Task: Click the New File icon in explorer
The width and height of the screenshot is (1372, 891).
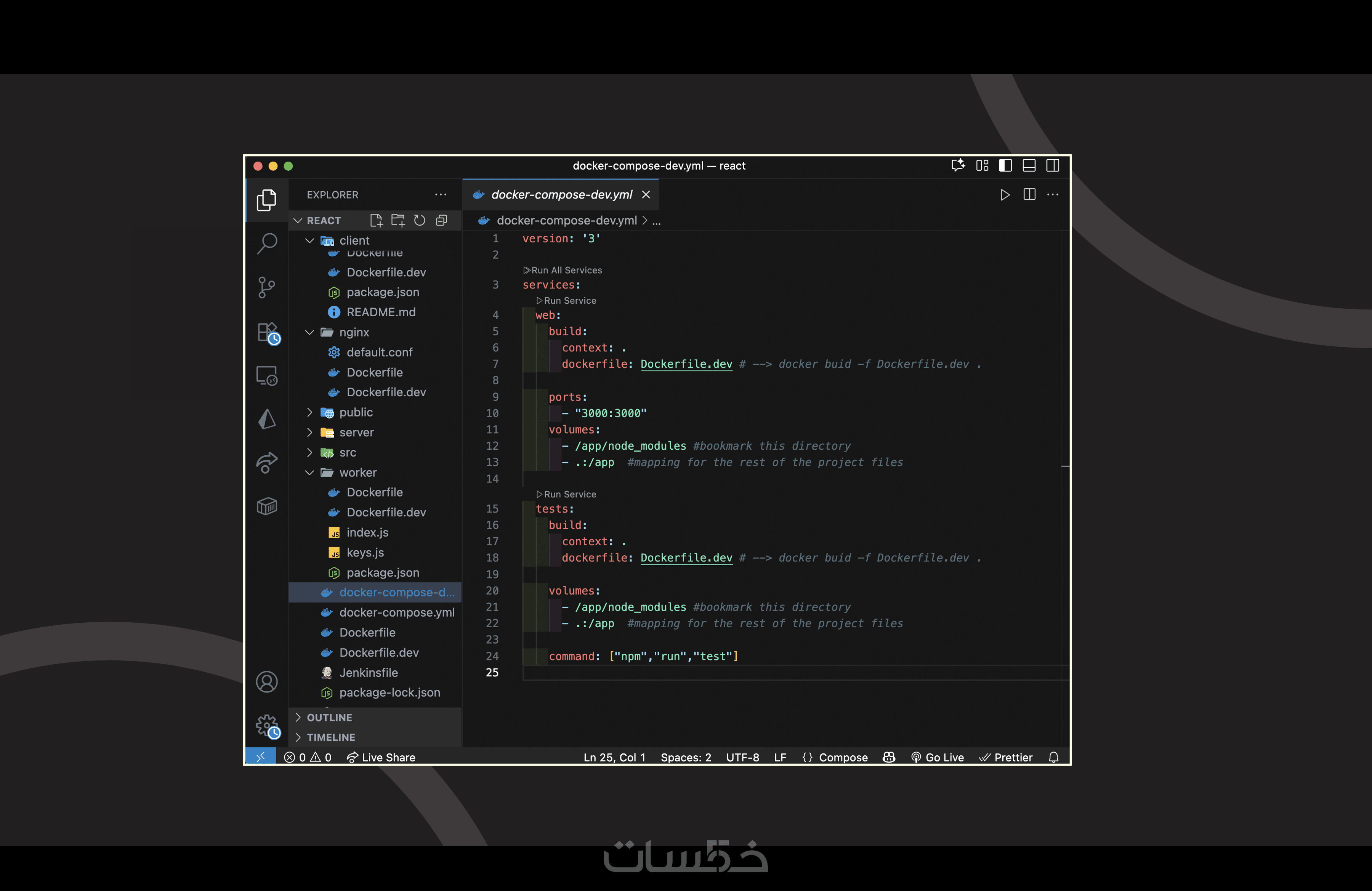Action: tap(376, 220)
